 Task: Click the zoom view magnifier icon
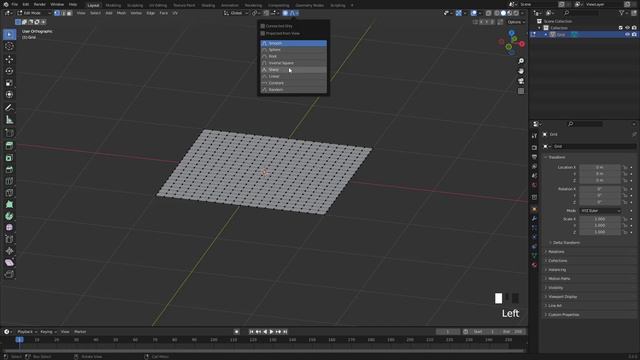point(521,61)
